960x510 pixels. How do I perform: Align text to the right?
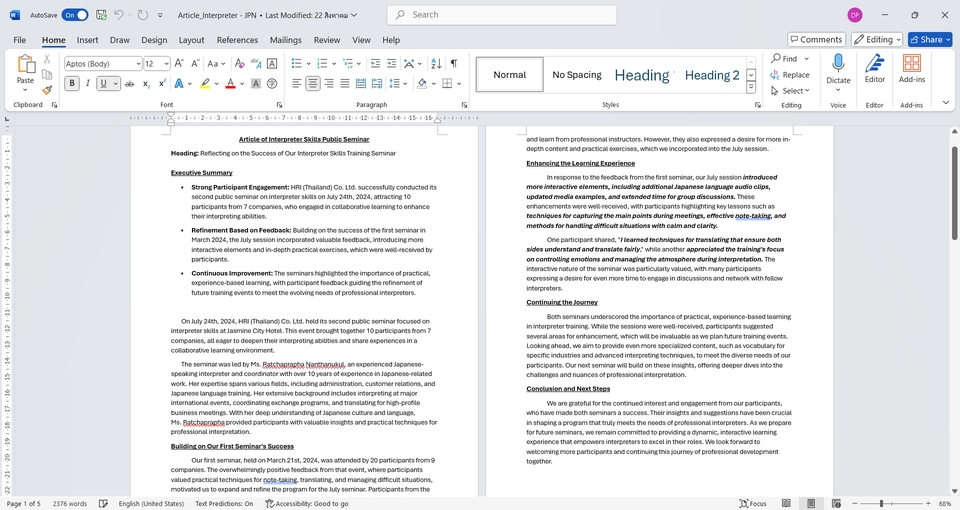(329, 83)
